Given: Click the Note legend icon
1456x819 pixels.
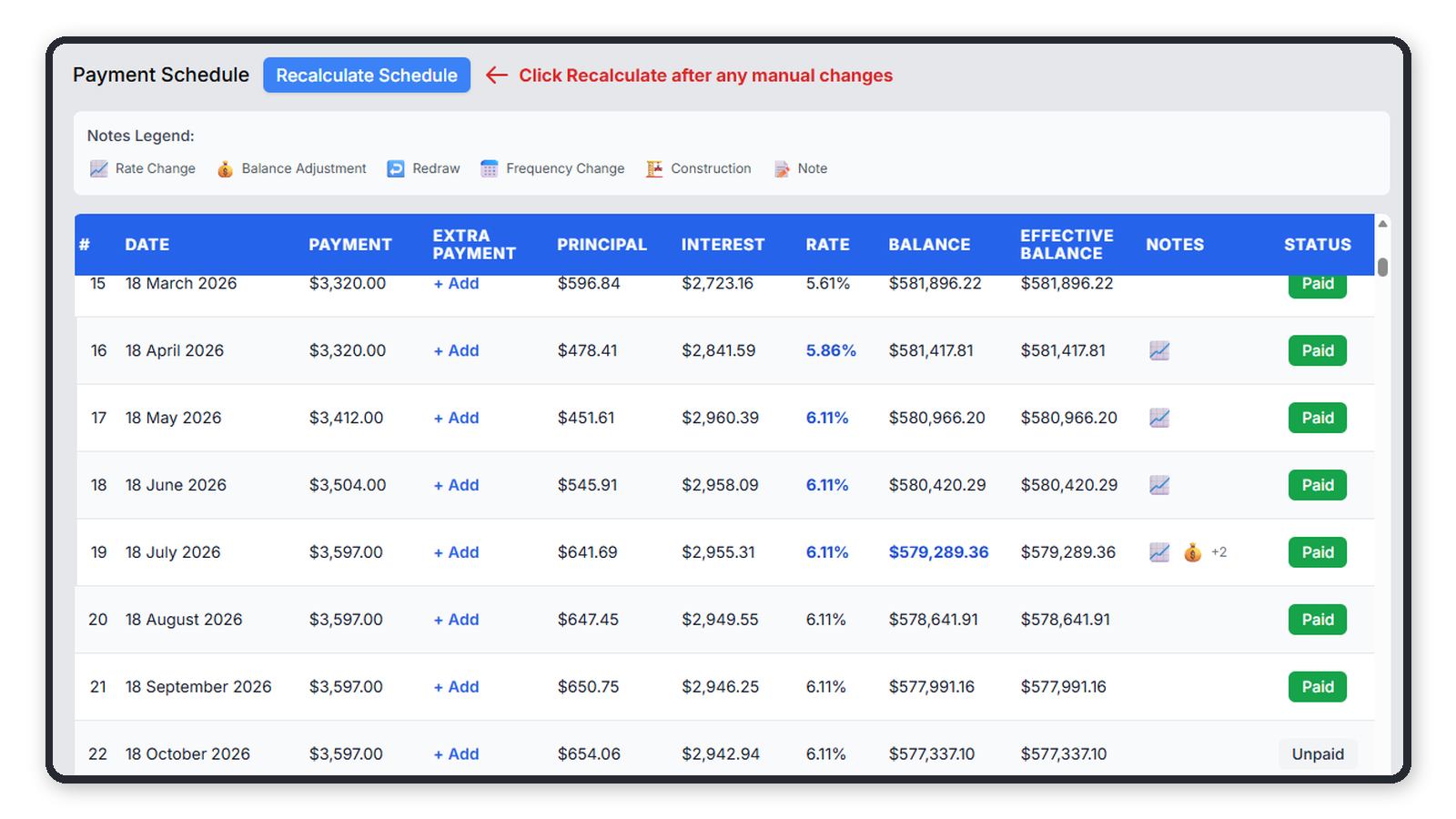Looking at the screenshot, I should click(x=782, y=168).
